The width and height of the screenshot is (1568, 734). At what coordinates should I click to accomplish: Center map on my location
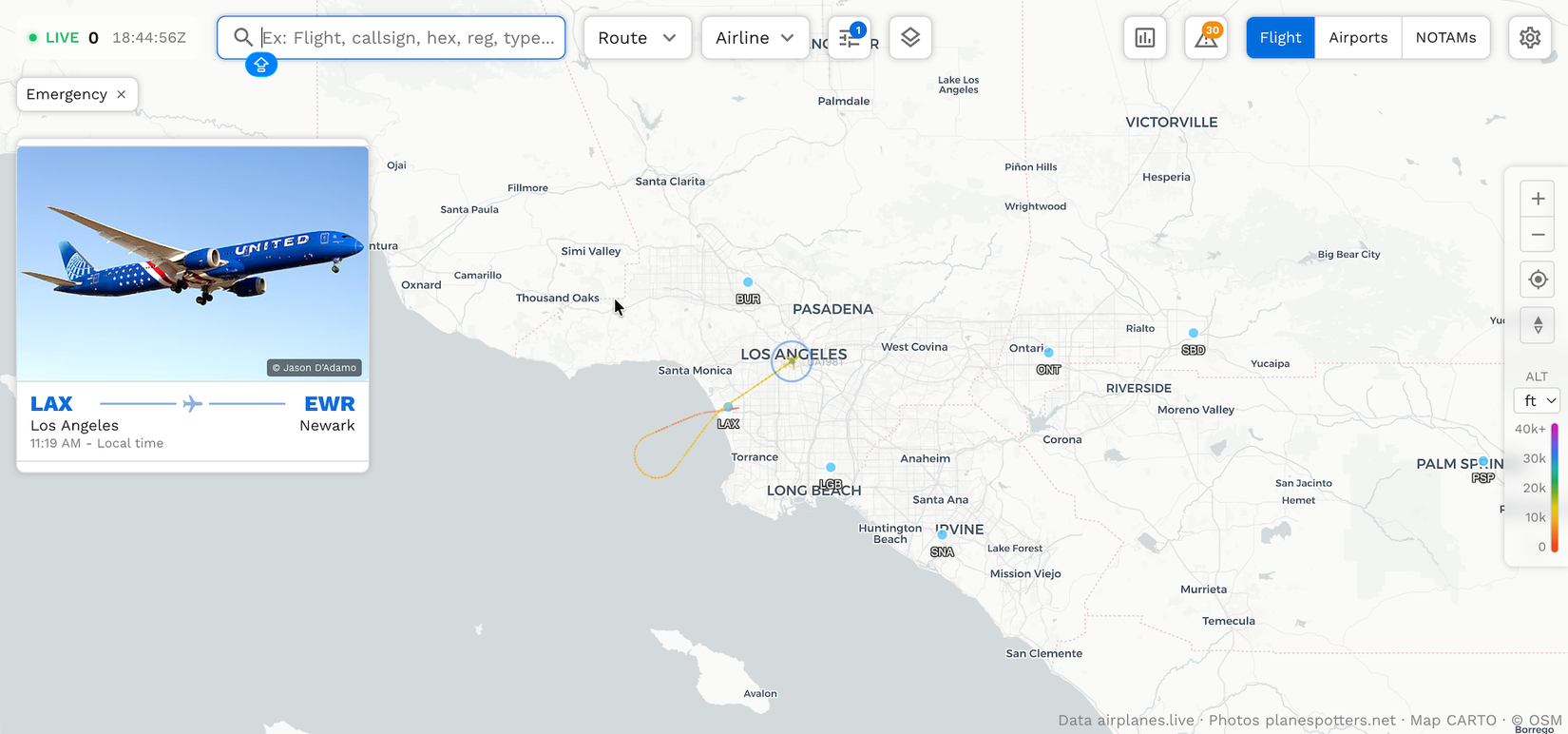pyautogui.click(x=1538, y=280)
